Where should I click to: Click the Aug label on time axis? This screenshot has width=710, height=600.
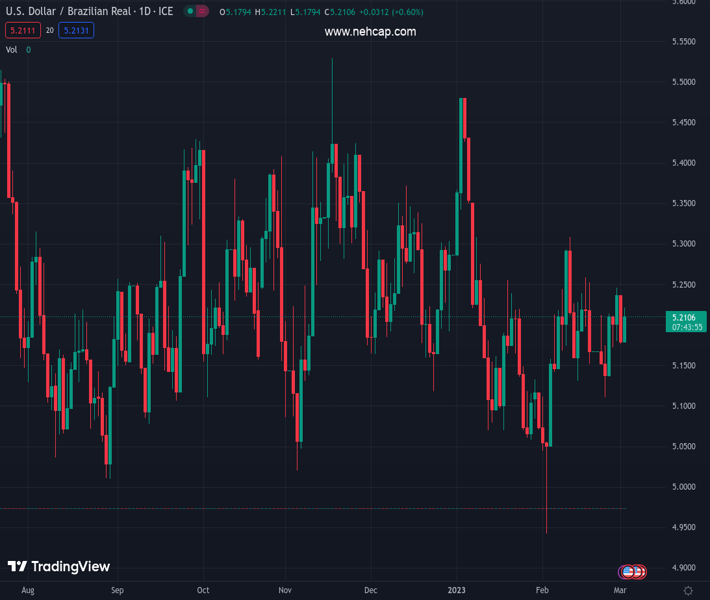click(27, 591)
